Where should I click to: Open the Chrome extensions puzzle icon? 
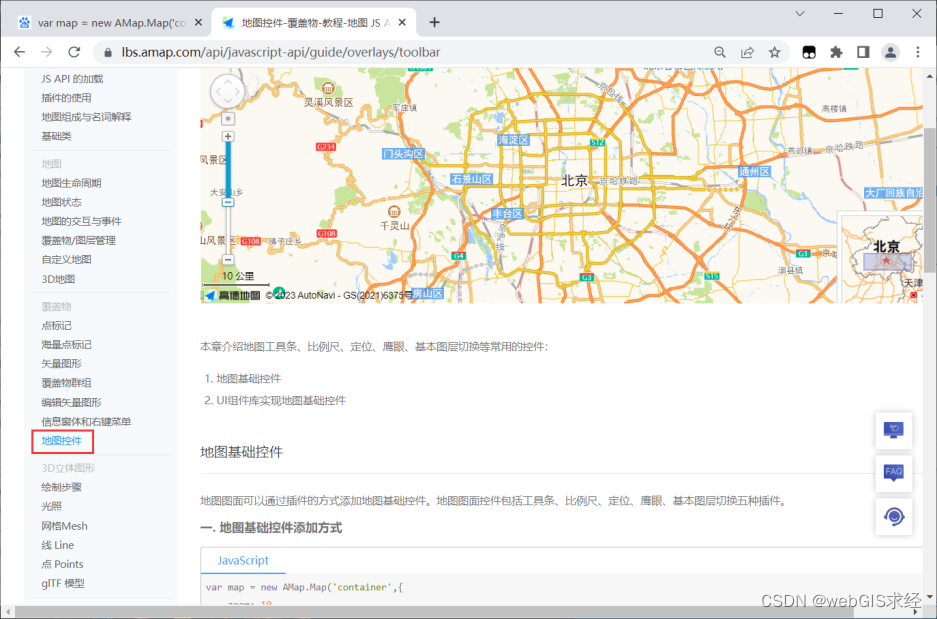click(x=837, y=52)
